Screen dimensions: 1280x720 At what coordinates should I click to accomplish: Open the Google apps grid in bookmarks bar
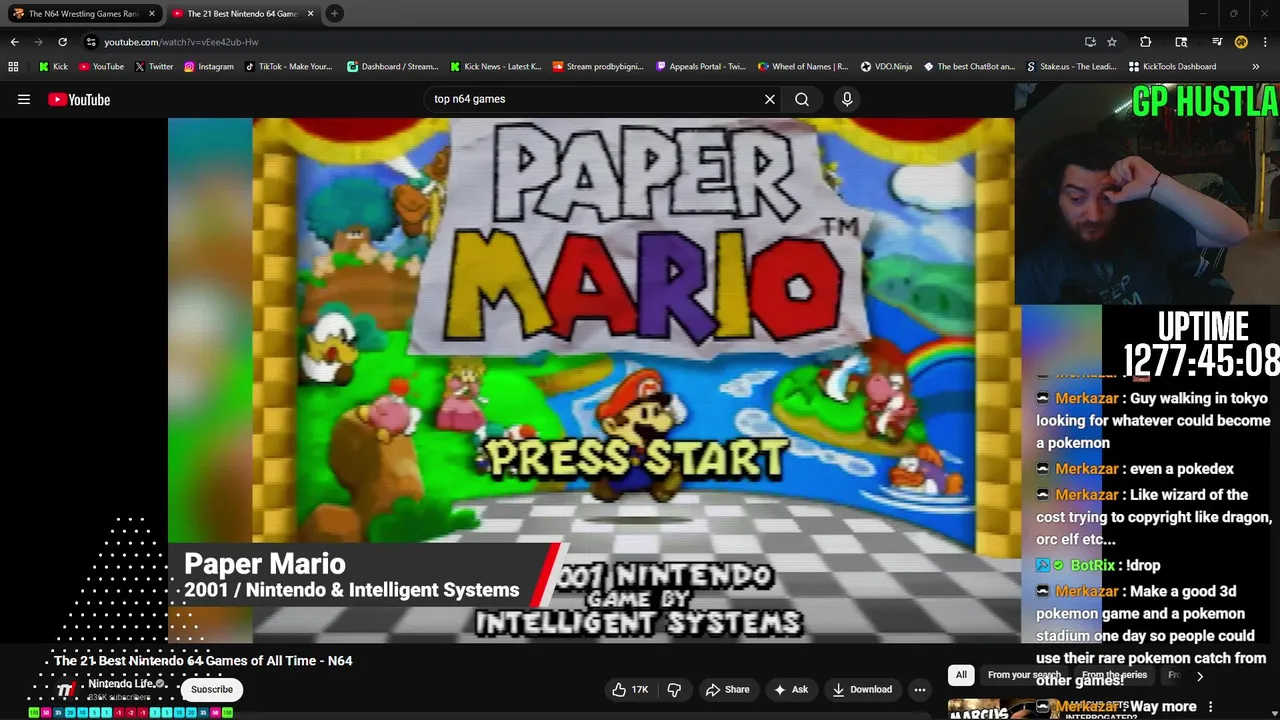13,67
